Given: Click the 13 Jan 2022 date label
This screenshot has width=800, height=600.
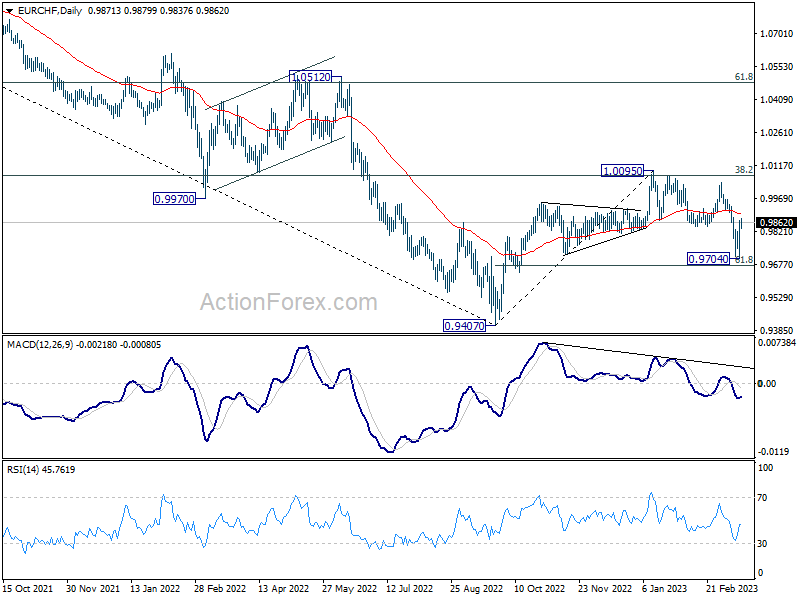Looking at the screenshot, I should (x=155, y=589).
